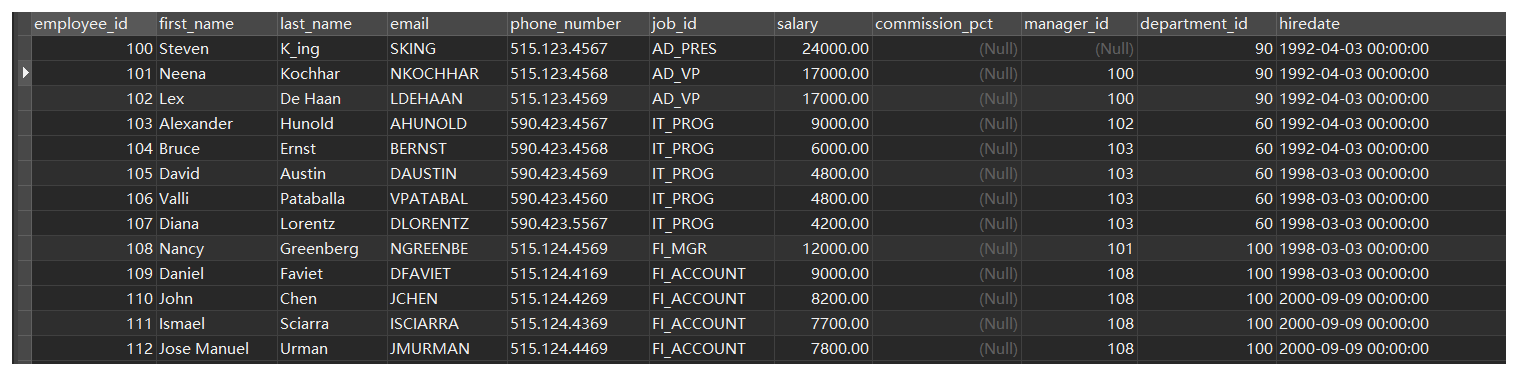Viewport: 1518px width, 376px height.
Task: Select the Null manager_id cell for Steven
Action: pyautogui.click(x=1080, y=49)
